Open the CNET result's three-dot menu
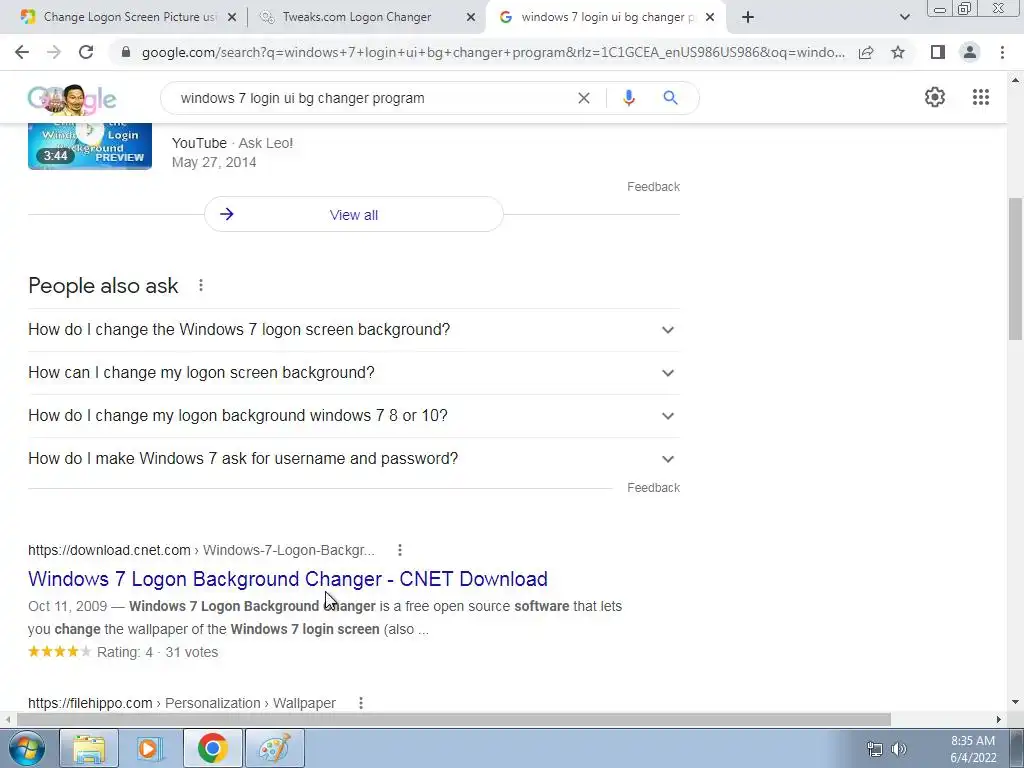This screenshot has width=1024, height=768. [400, 551]
